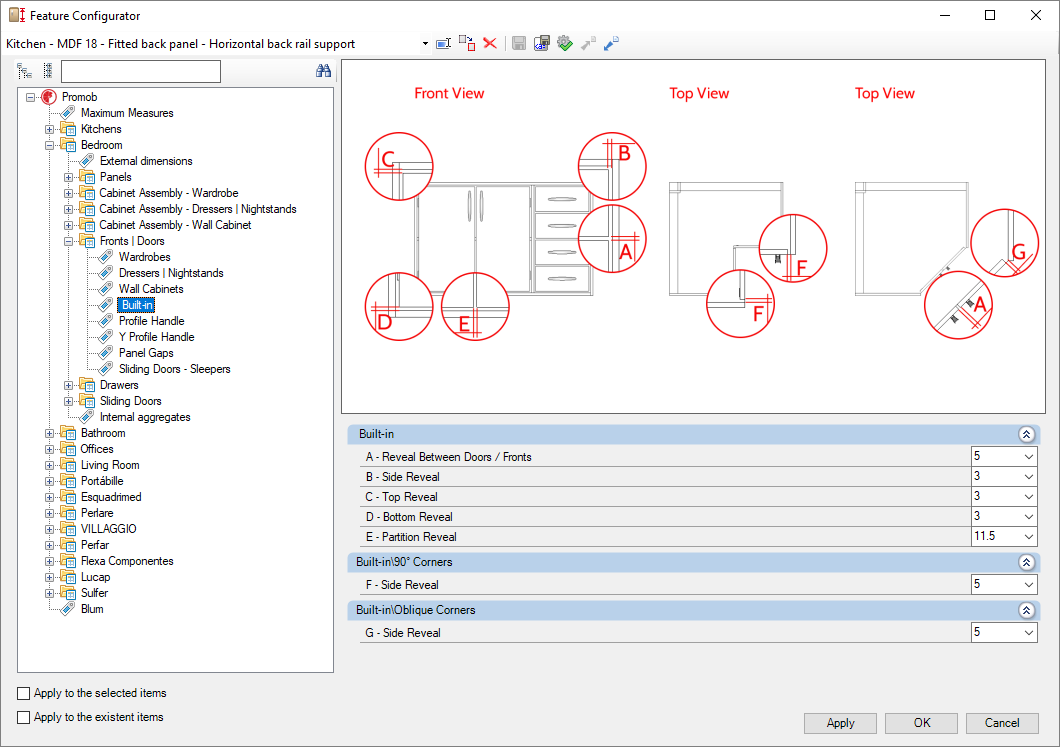
Task: Collapse the Bedroom tree node
Action: [49, 145]
